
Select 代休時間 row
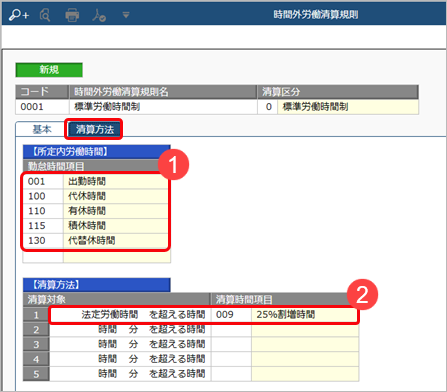(x=117, y=196)
